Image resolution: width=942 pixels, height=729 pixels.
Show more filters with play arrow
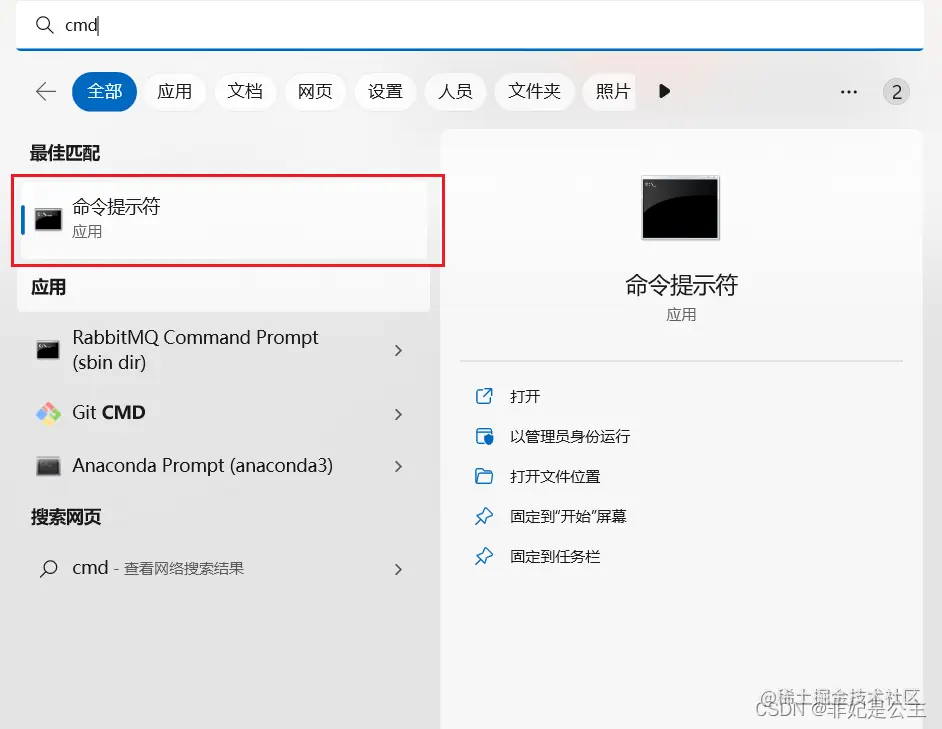click(664, 91)
